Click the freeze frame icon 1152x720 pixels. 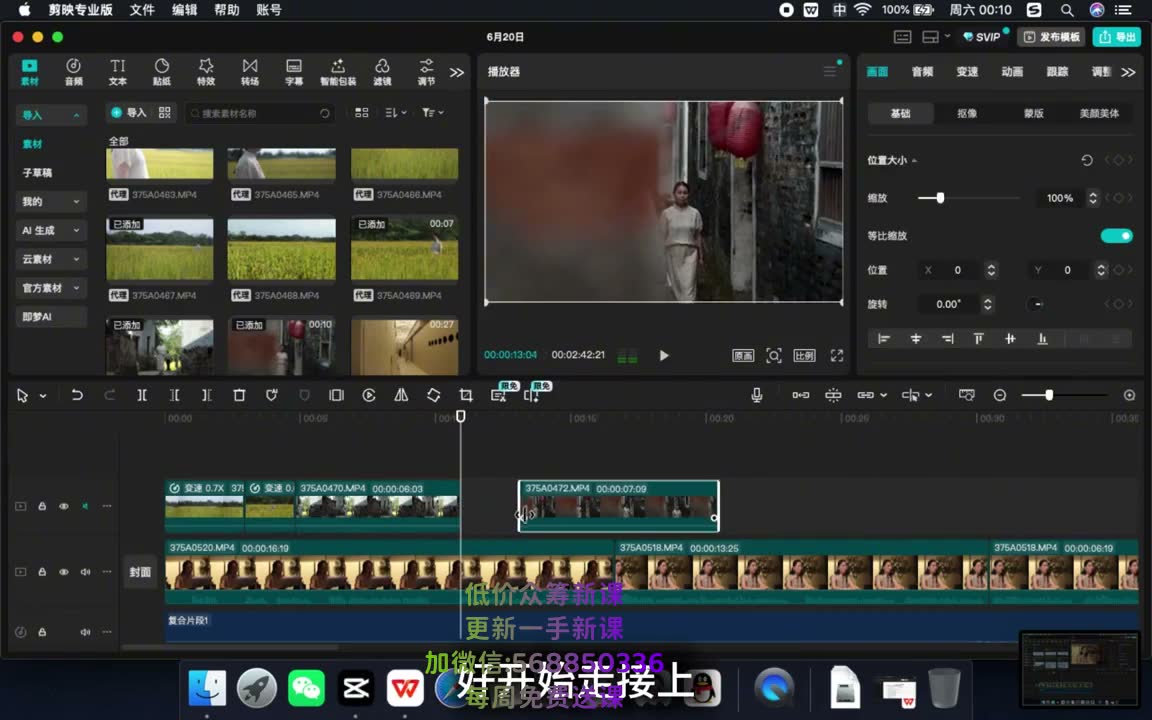[x=336, y=395]
